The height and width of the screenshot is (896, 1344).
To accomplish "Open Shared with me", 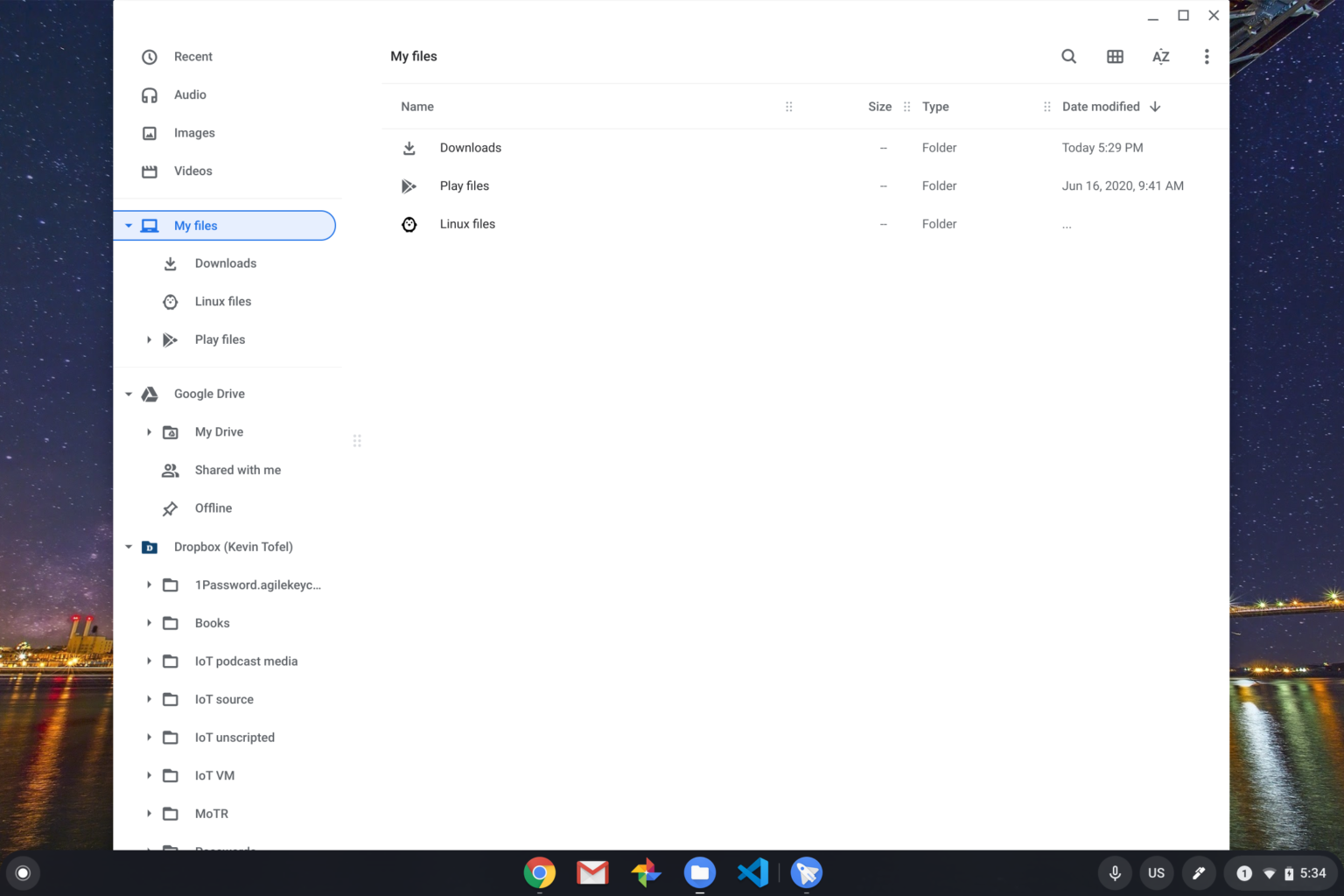I will [238, 470].
